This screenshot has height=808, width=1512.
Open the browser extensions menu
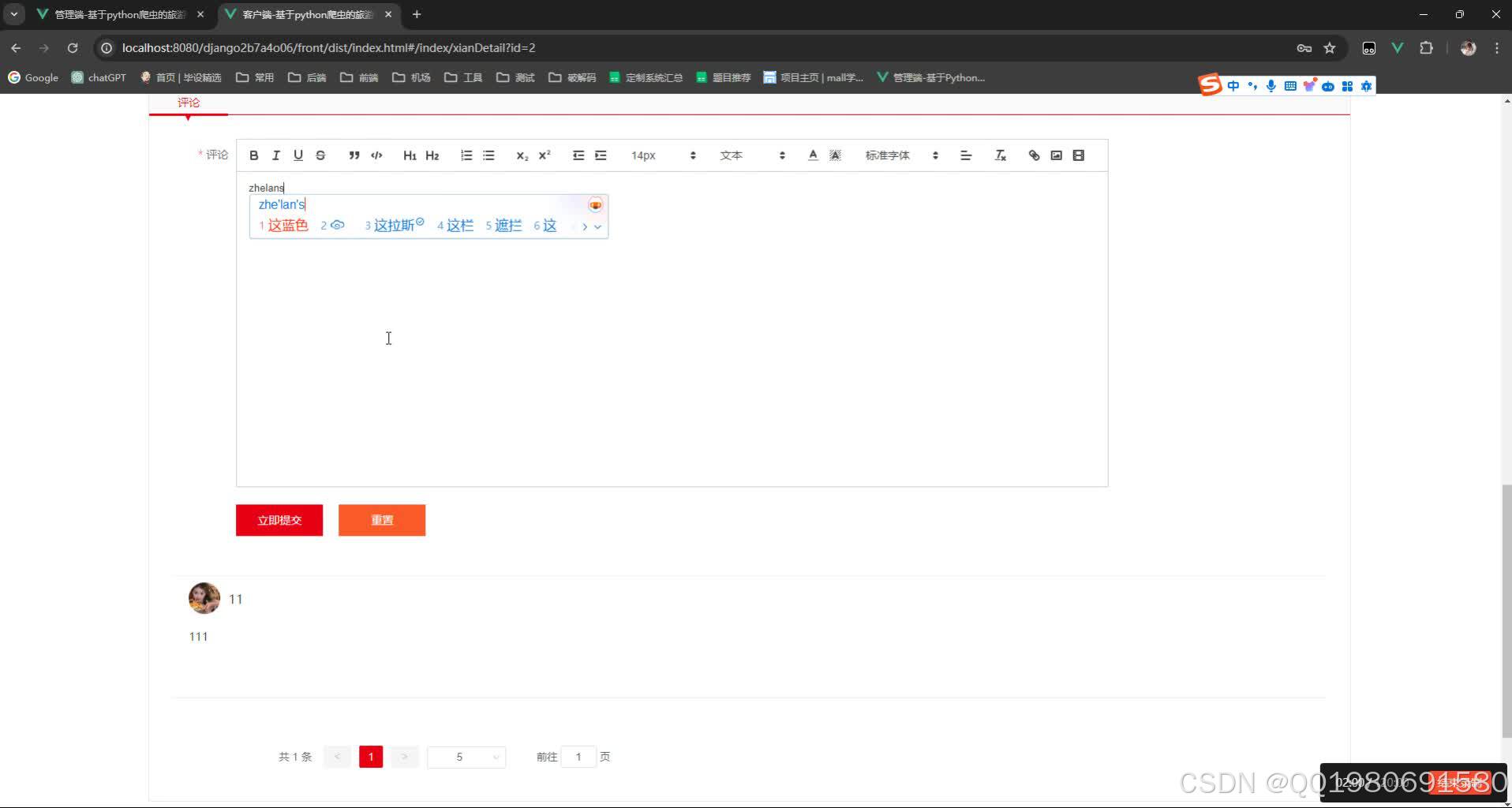(x=1426, y=48)
